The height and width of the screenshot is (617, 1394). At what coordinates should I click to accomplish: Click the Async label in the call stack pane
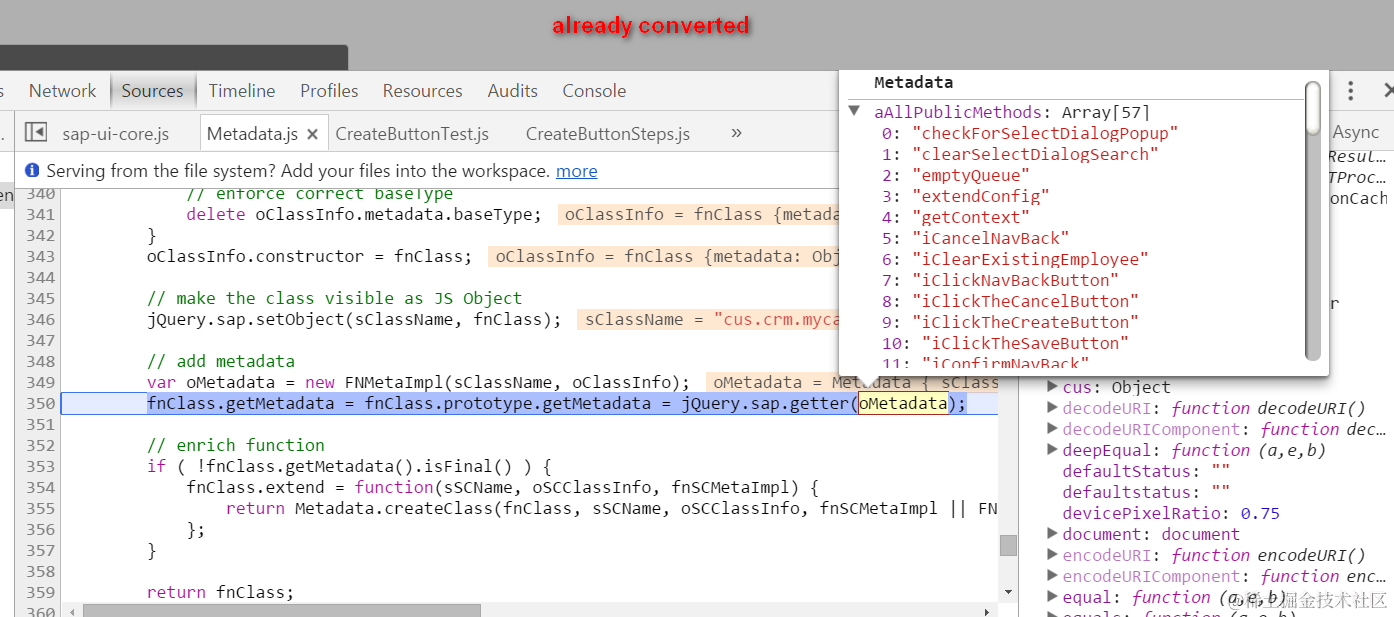click(1356, 132)
